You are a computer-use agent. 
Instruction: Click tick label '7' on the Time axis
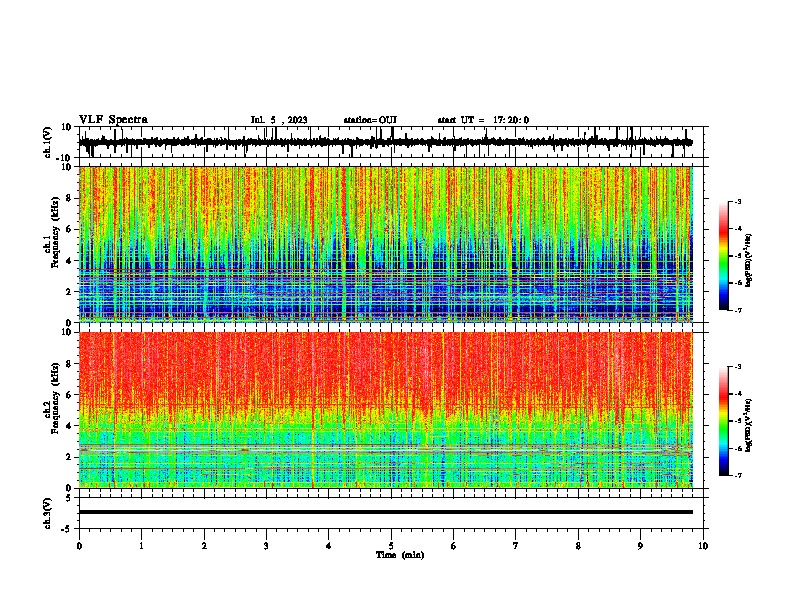tap(516, 546)
